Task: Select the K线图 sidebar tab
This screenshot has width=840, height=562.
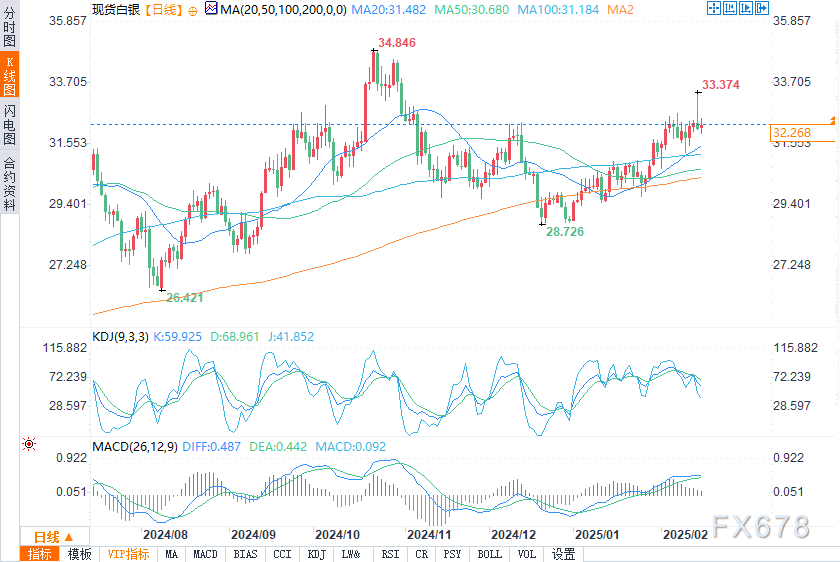Action: [x=9, y=76]
